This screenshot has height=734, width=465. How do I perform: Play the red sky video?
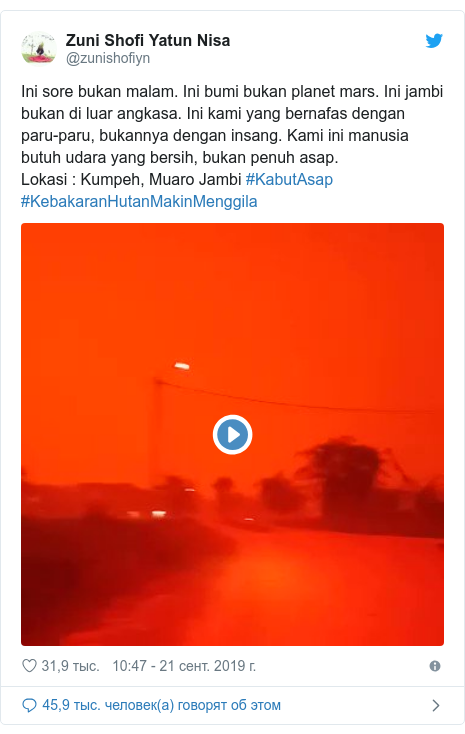(x=233, y=434)
